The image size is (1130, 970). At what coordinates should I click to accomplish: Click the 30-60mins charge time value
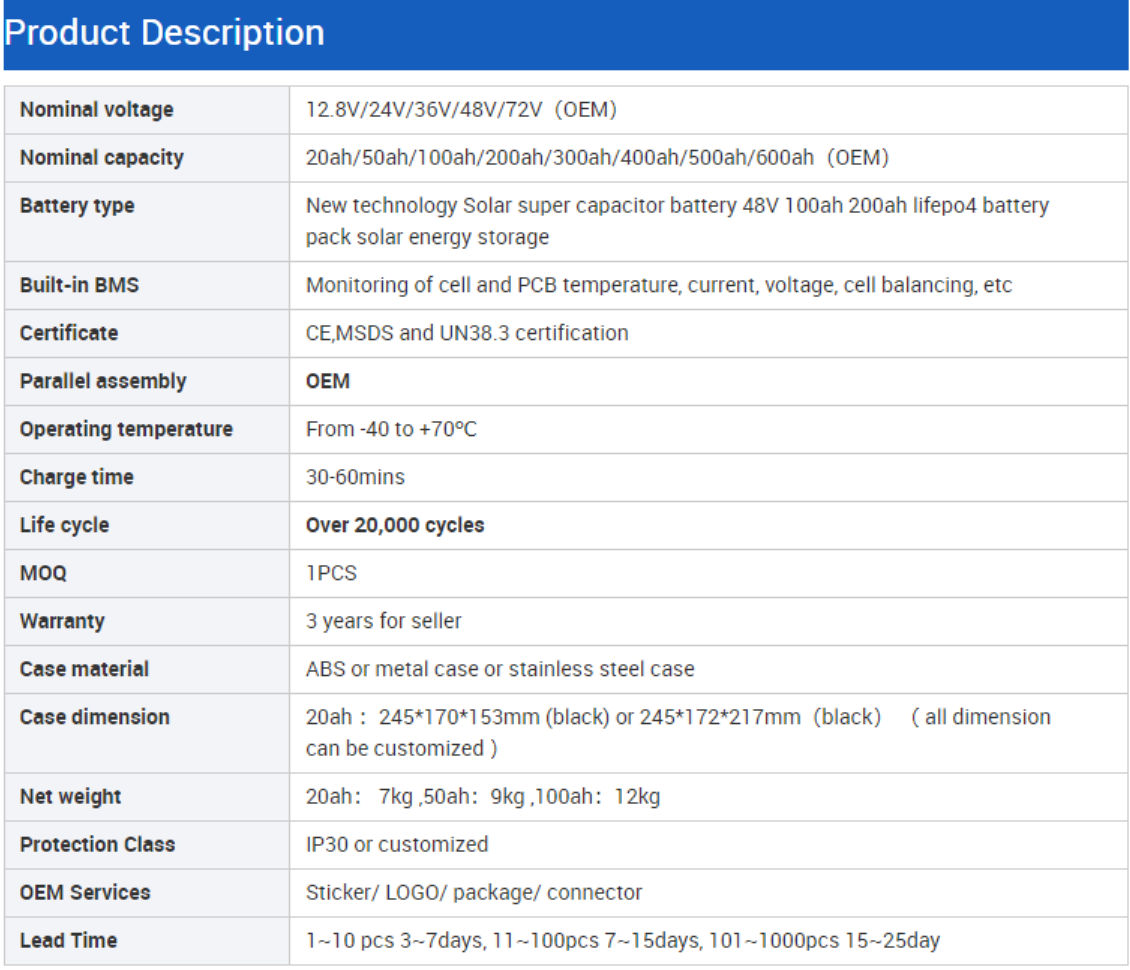[355, 477]
